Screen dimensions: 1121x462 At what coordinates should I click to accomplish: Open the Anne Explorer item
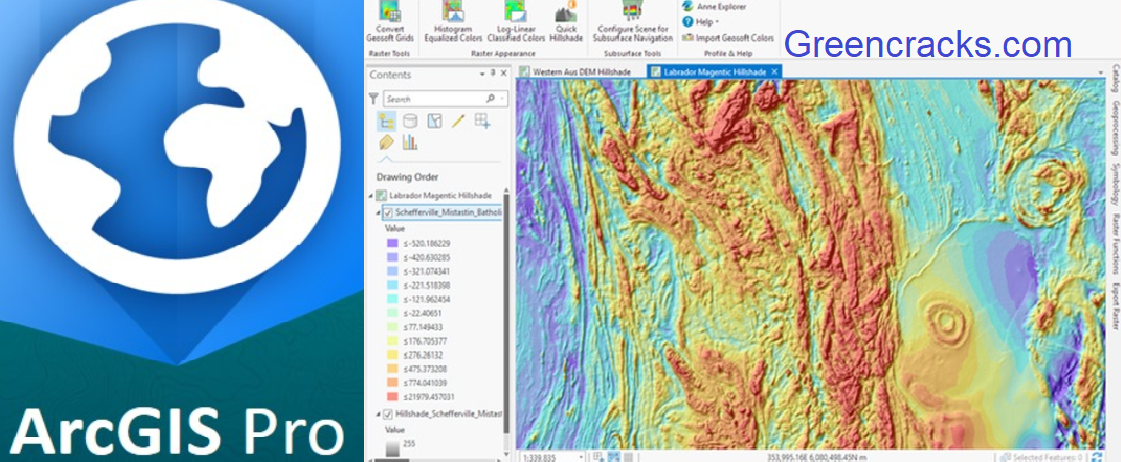[x=714, y=6]
